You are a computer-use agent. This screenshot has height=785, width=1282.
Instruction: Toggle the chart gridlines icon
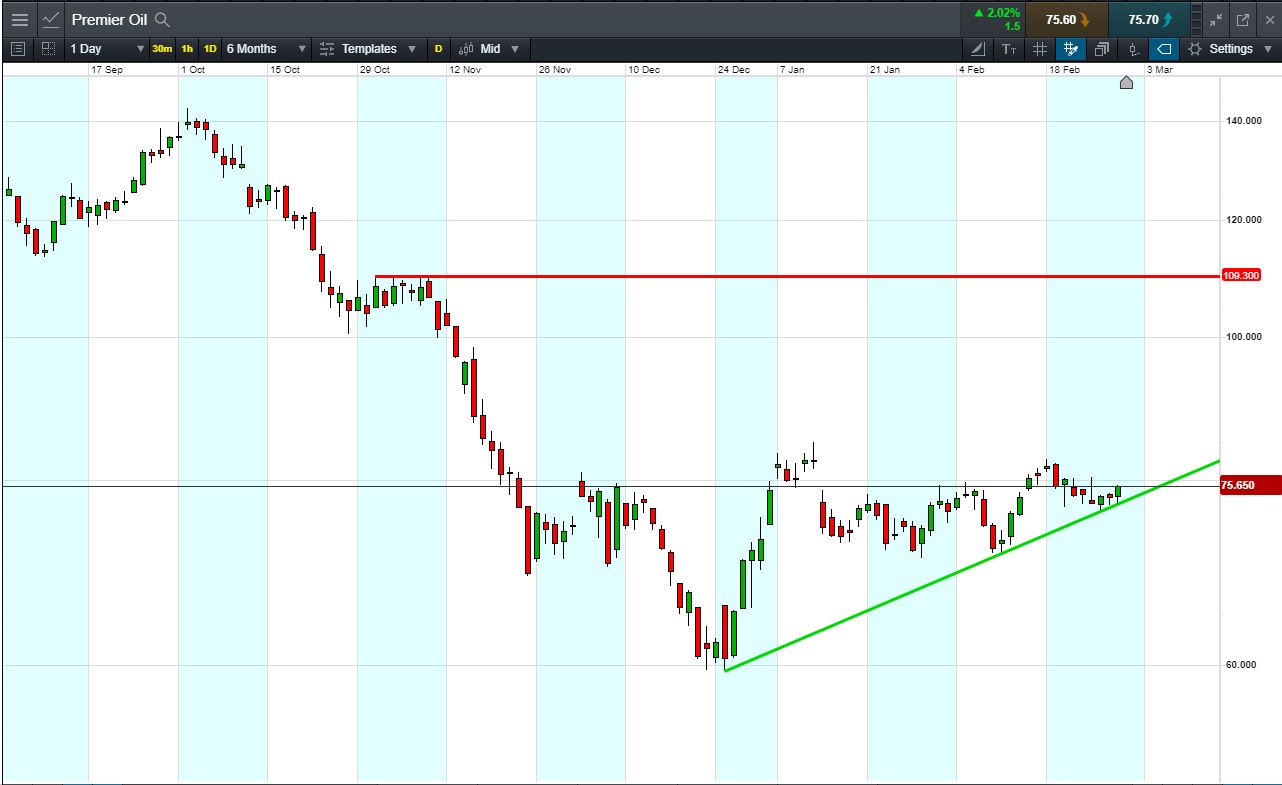tap(1040, 48)
